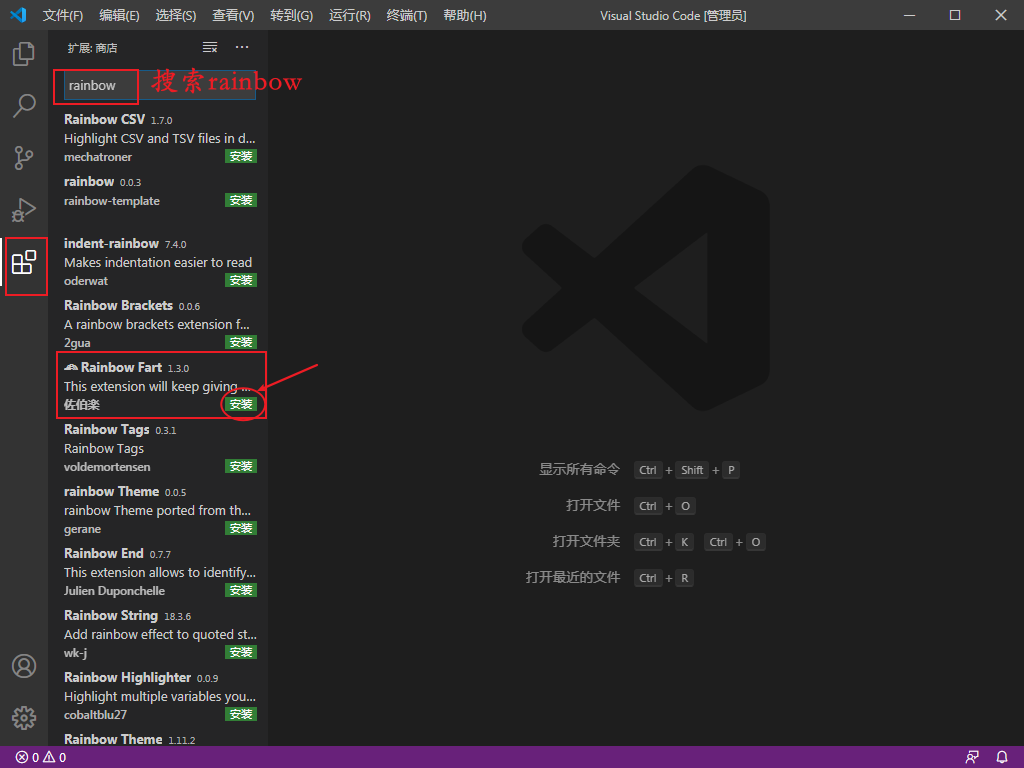Open Source Control view
The width and height of the screenshot is (1024, 768).
24,157
